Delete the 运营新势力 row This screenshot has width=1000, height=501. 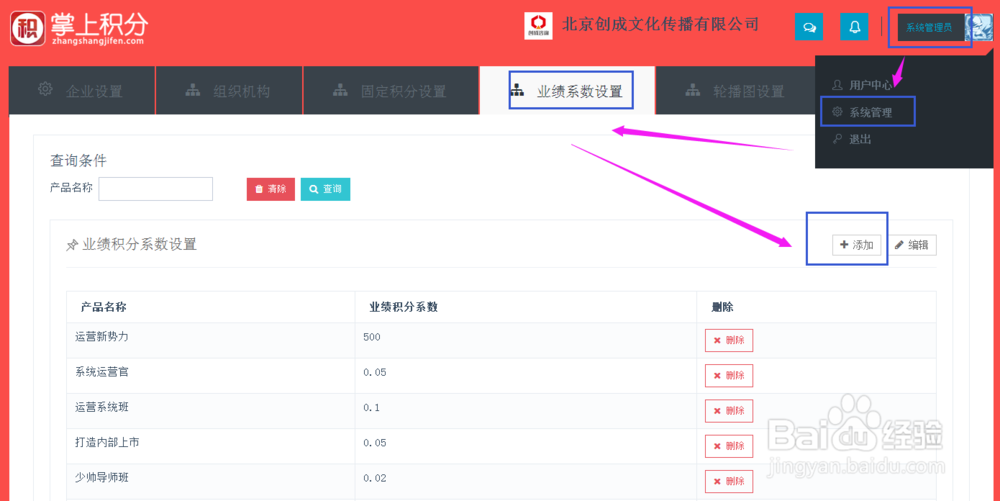point(729,340)
